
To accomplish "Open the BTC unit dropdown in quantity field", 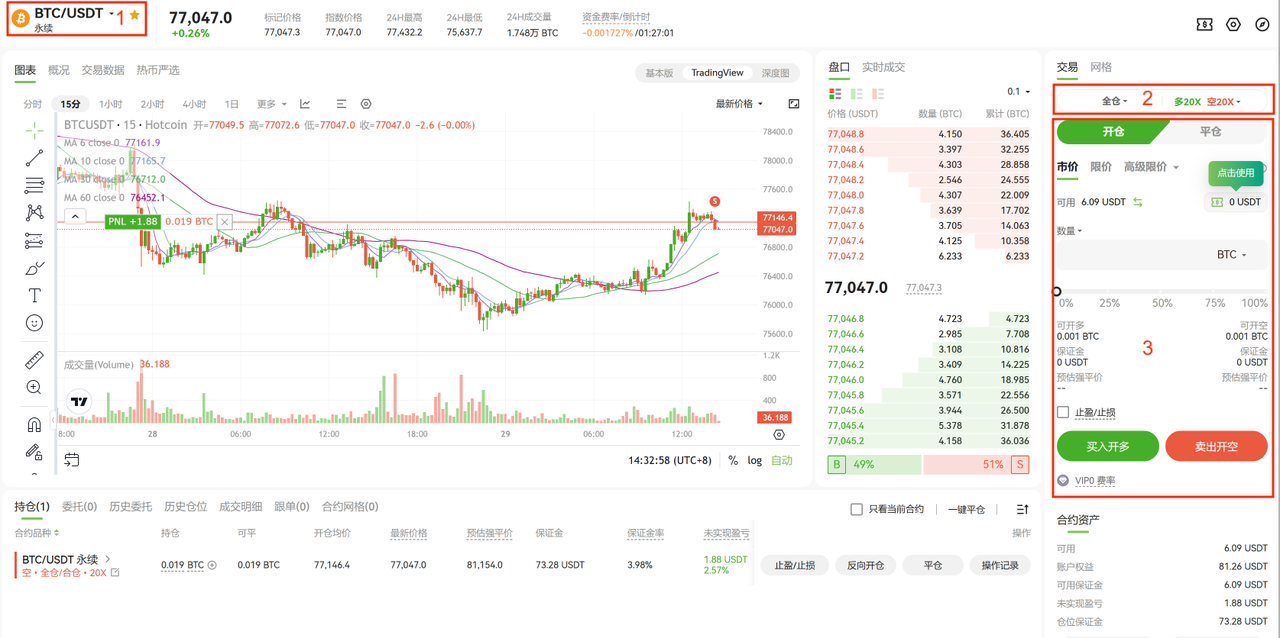I will coord(1231,255).
